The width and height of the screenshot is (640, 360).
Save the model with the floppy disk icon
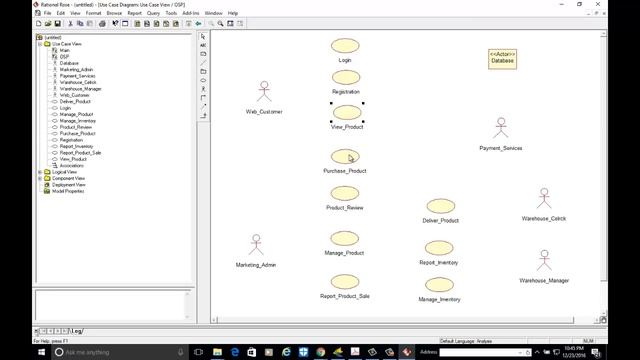click(58, 24)
